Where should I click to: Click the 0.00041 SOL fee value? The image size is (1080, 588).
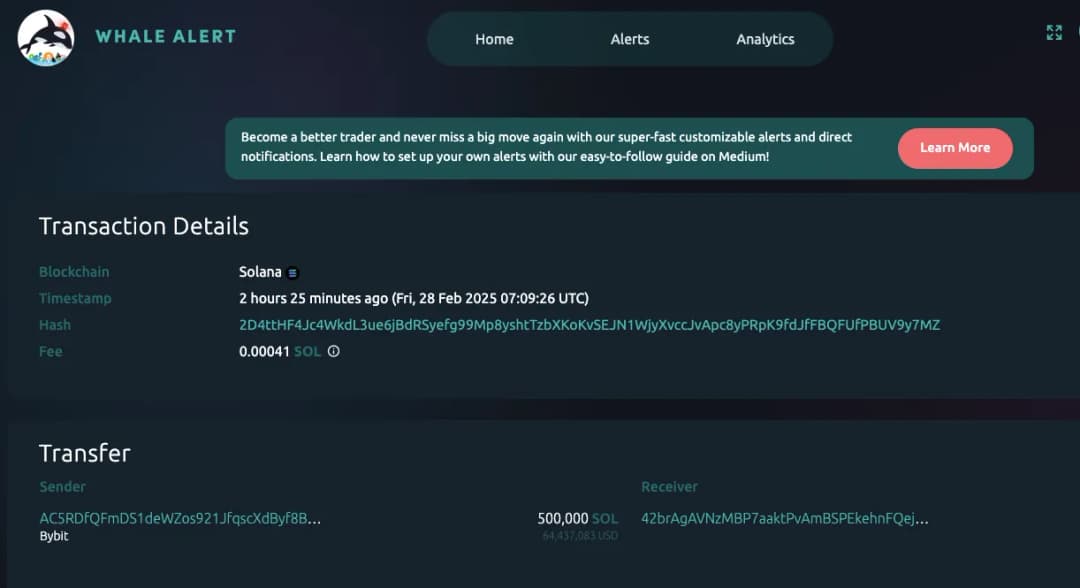coord(280,352)
